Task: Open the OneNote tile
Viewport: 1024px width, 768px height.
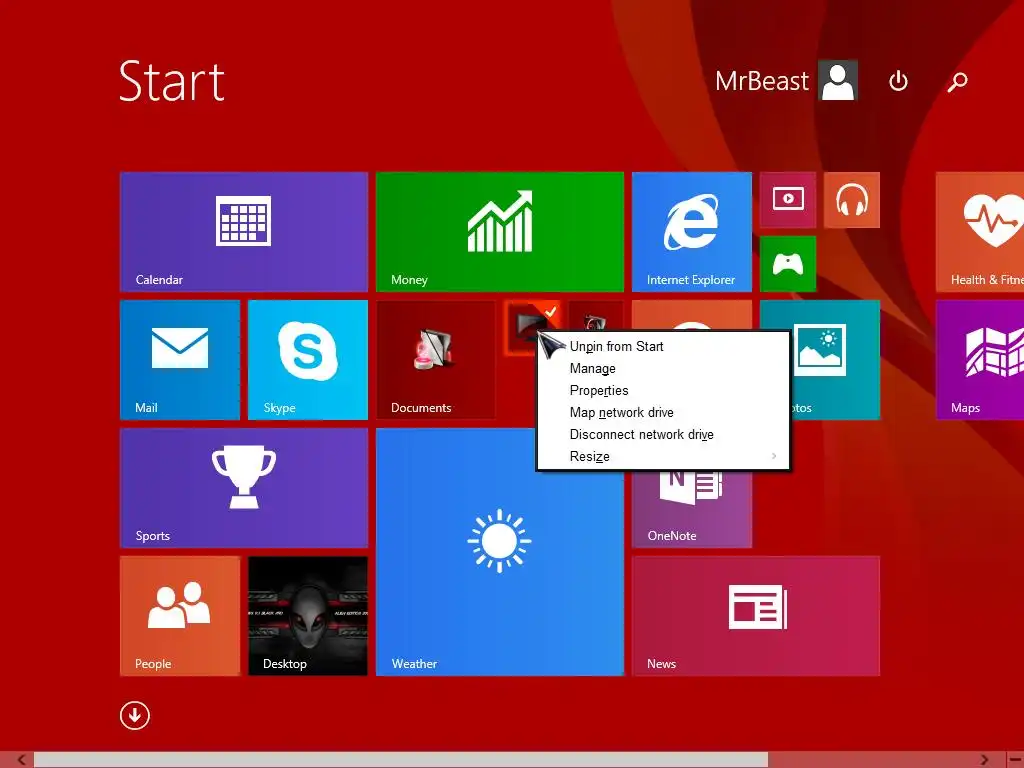Action: (692, 509)
